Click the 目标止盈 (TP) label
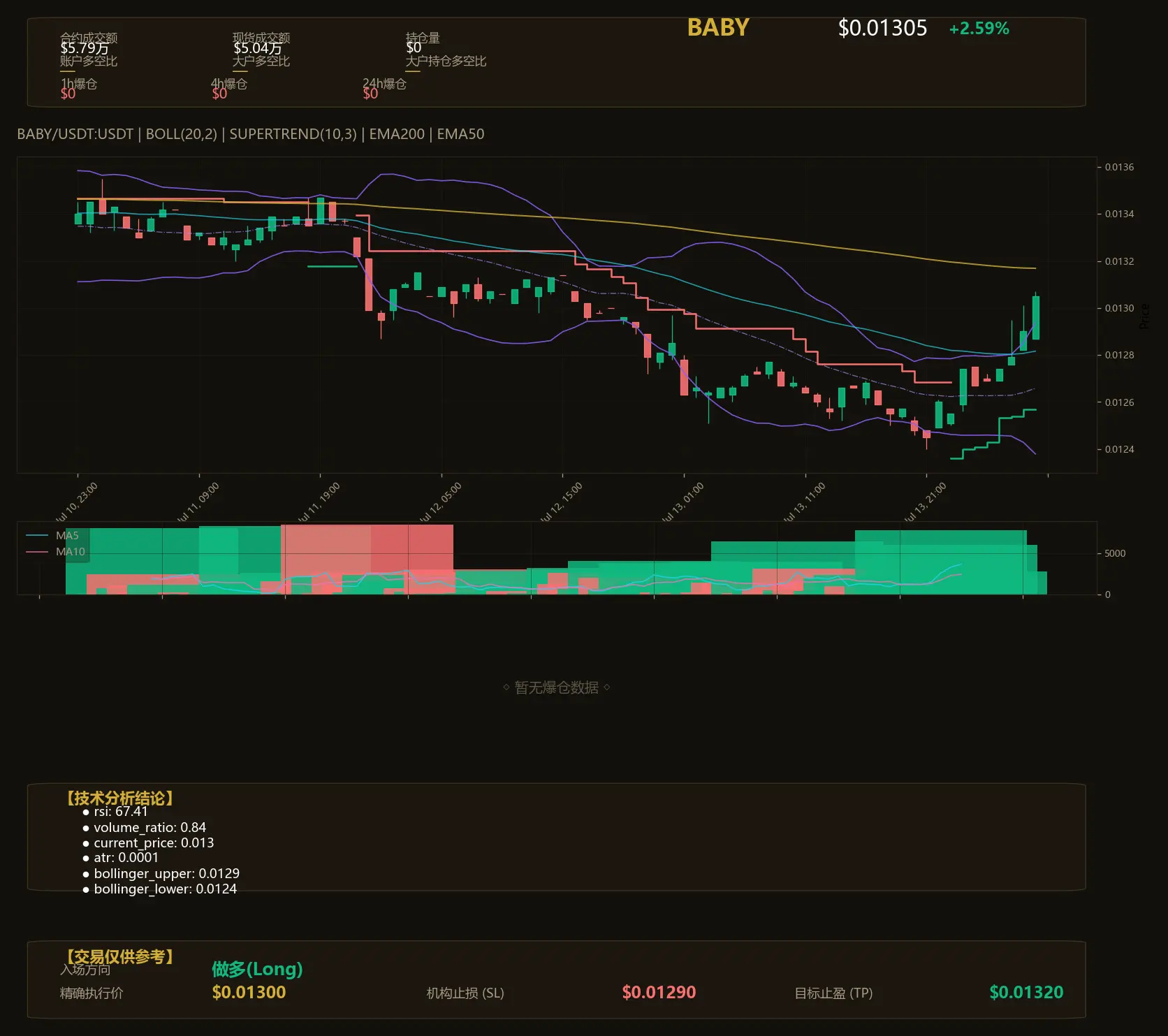Viewport: 1168px width, 1036px height. pos(833,993)
